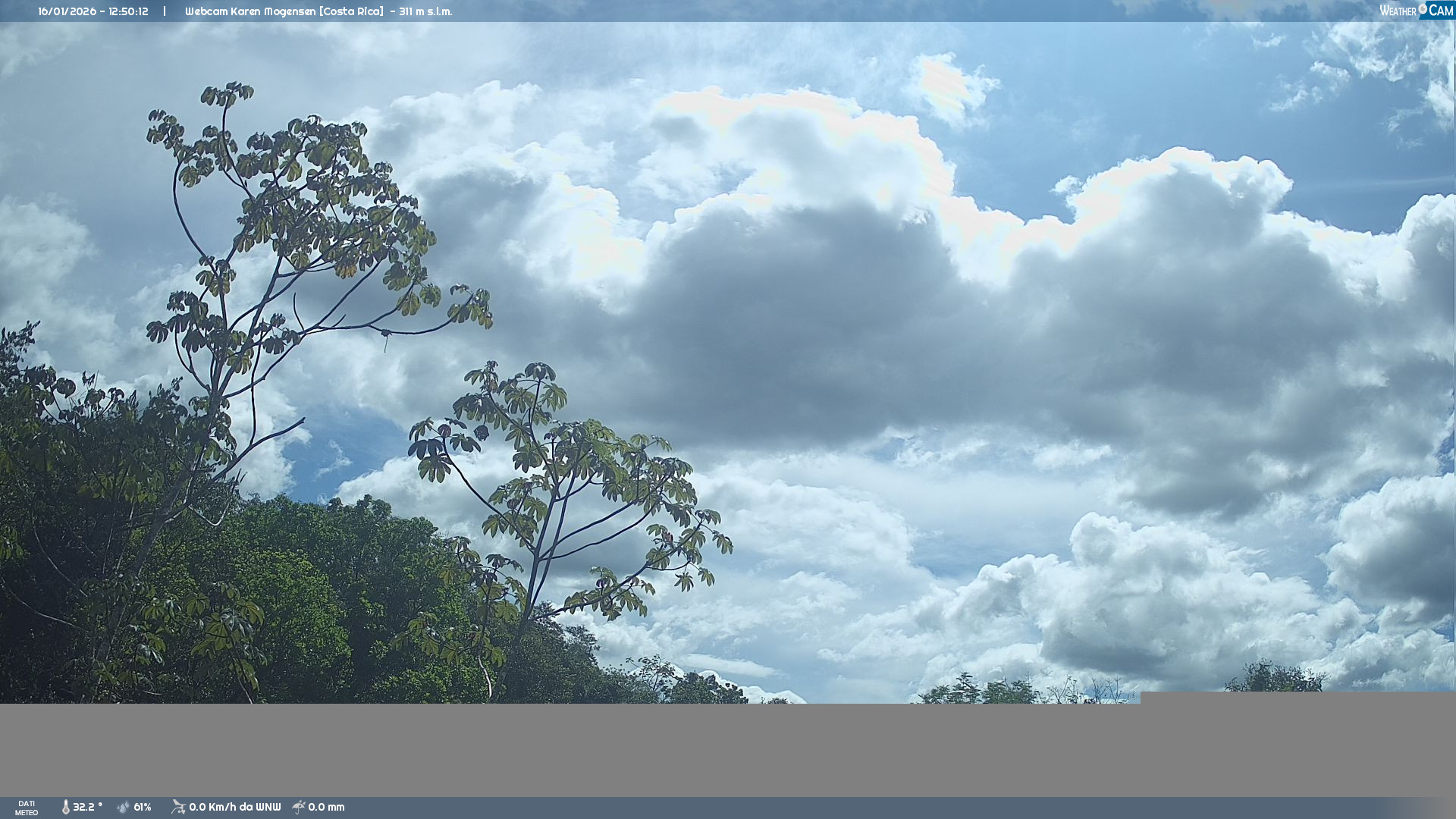Click the [Costa Rica] text in header
This screenshot has height=819, width=1456.
pyautogui.click(x=351, y=11)
